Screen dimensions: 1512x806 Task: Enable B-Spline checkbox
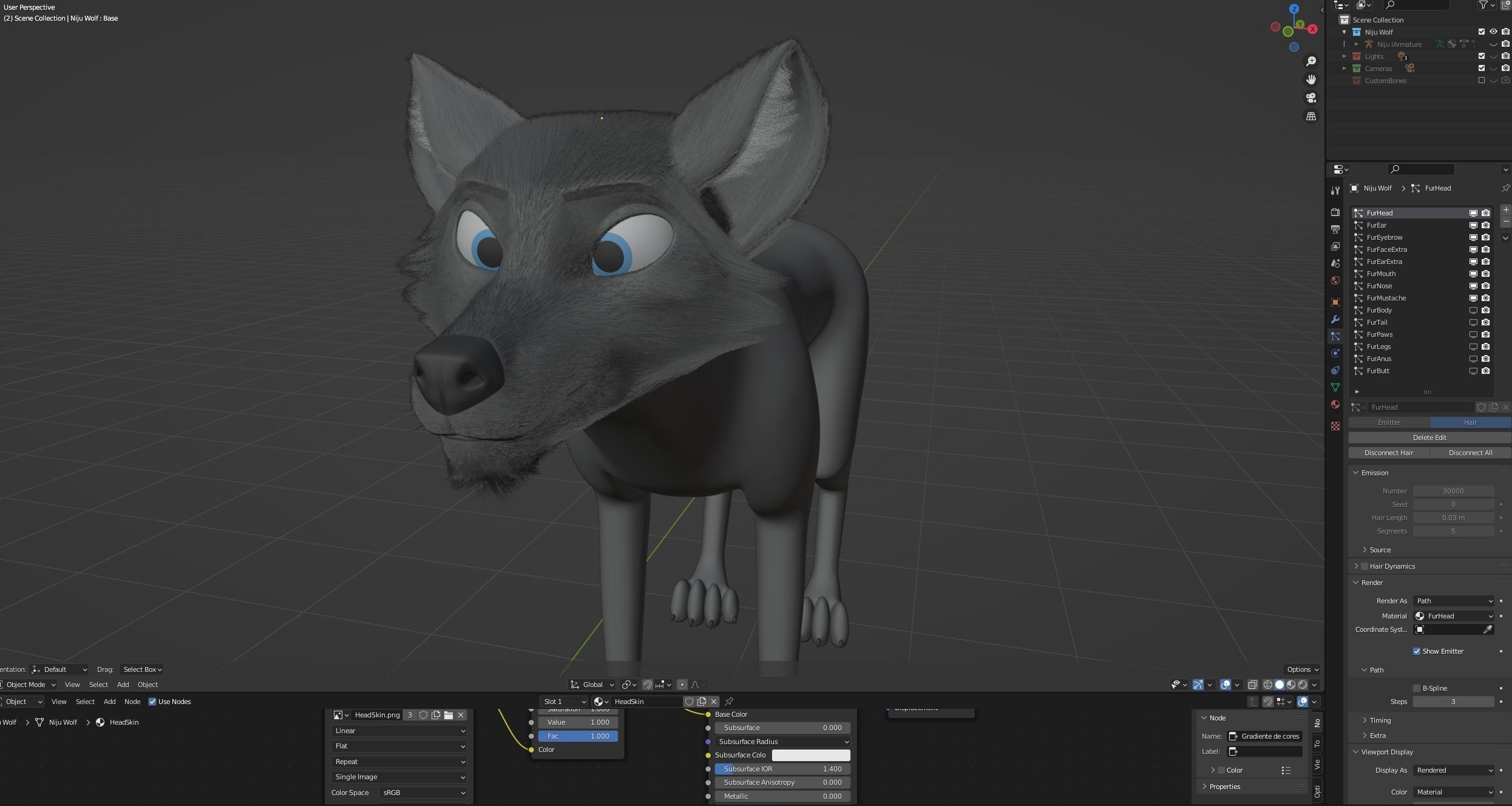tap(1417, 688)
